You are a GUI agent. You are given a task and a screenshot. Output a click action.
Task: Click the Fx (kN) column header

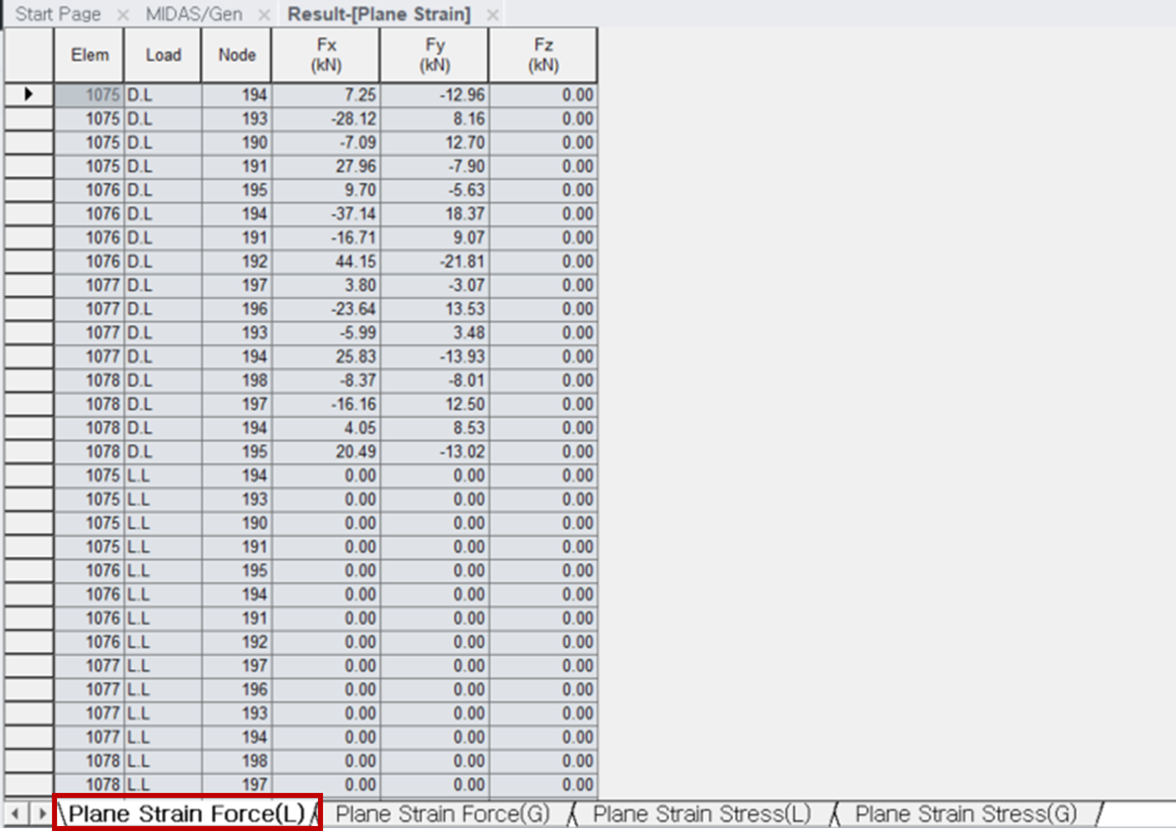point(326,54)
